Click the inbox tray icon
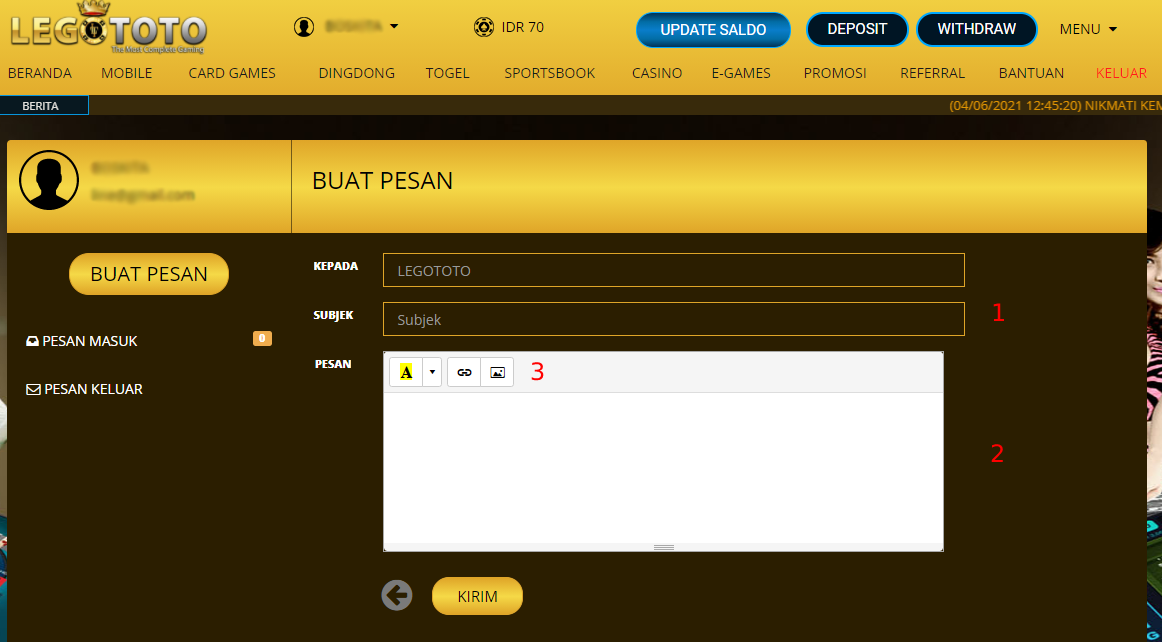The image size is (1162, 642). (x=33, y=341)
